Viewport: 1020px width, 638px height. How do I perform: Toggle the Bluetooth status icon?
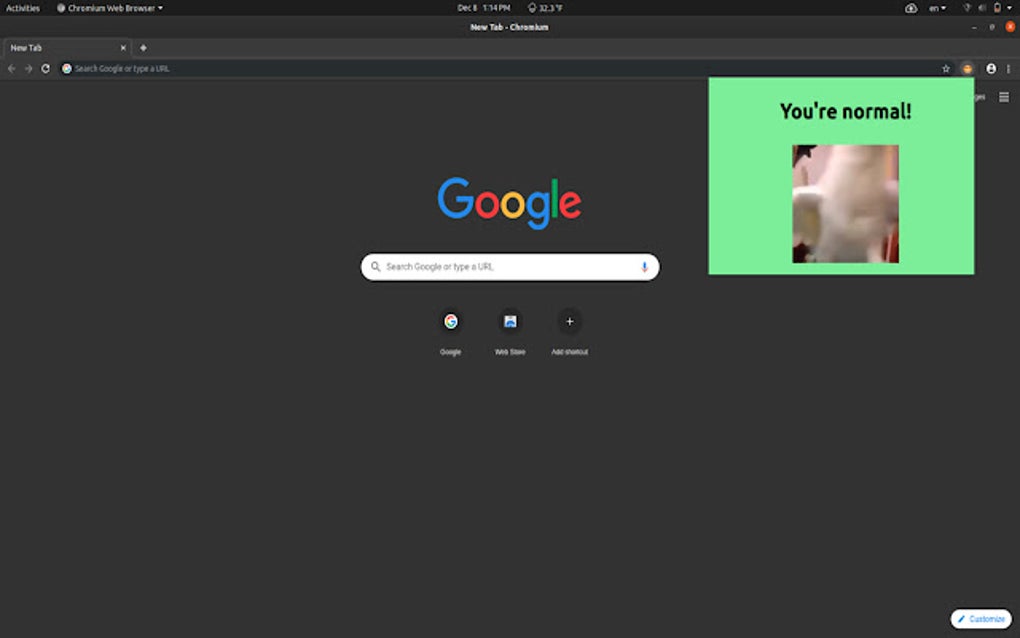point(966,7)
